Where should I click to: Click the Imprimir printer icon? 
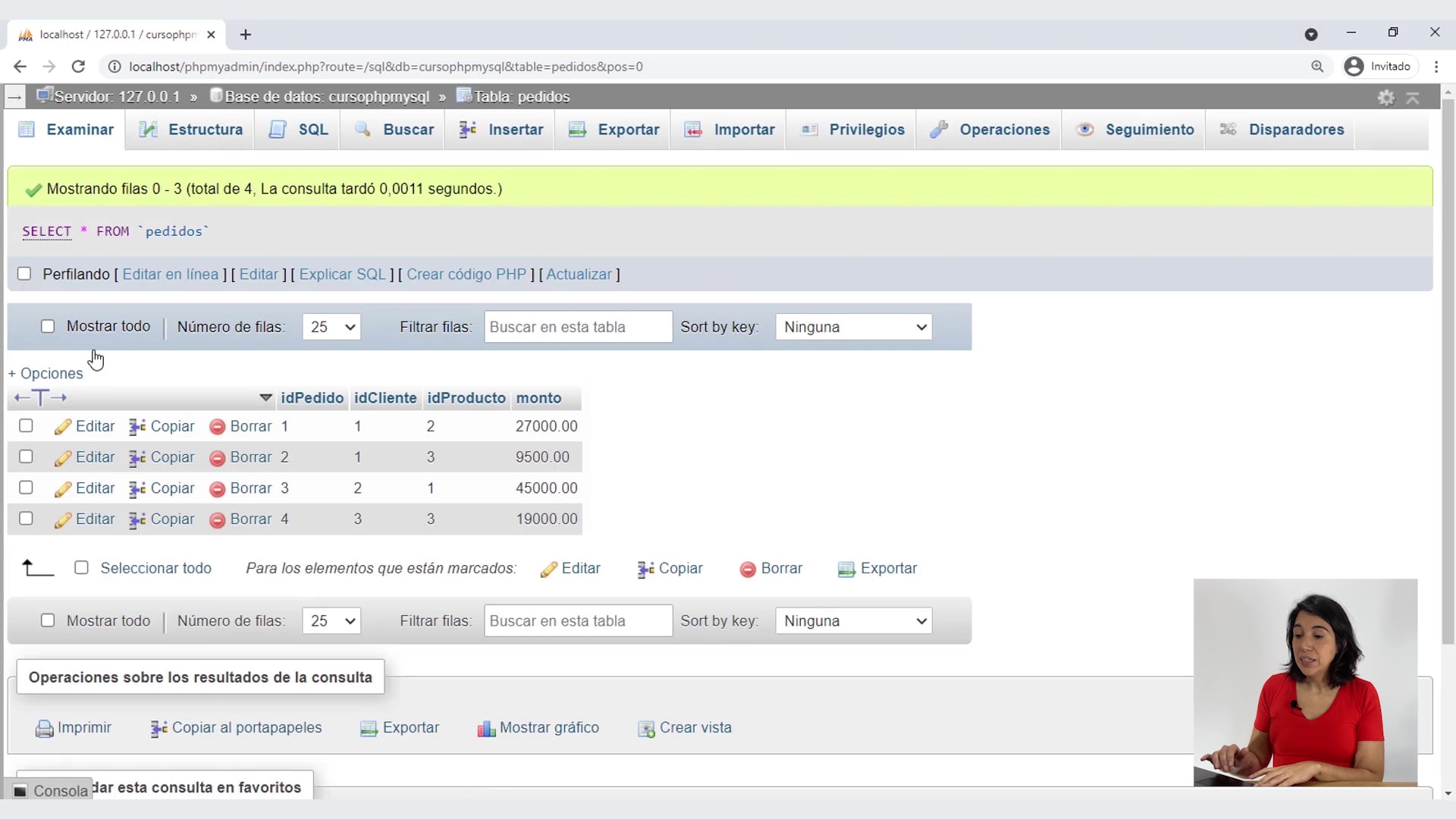(44, 729)
